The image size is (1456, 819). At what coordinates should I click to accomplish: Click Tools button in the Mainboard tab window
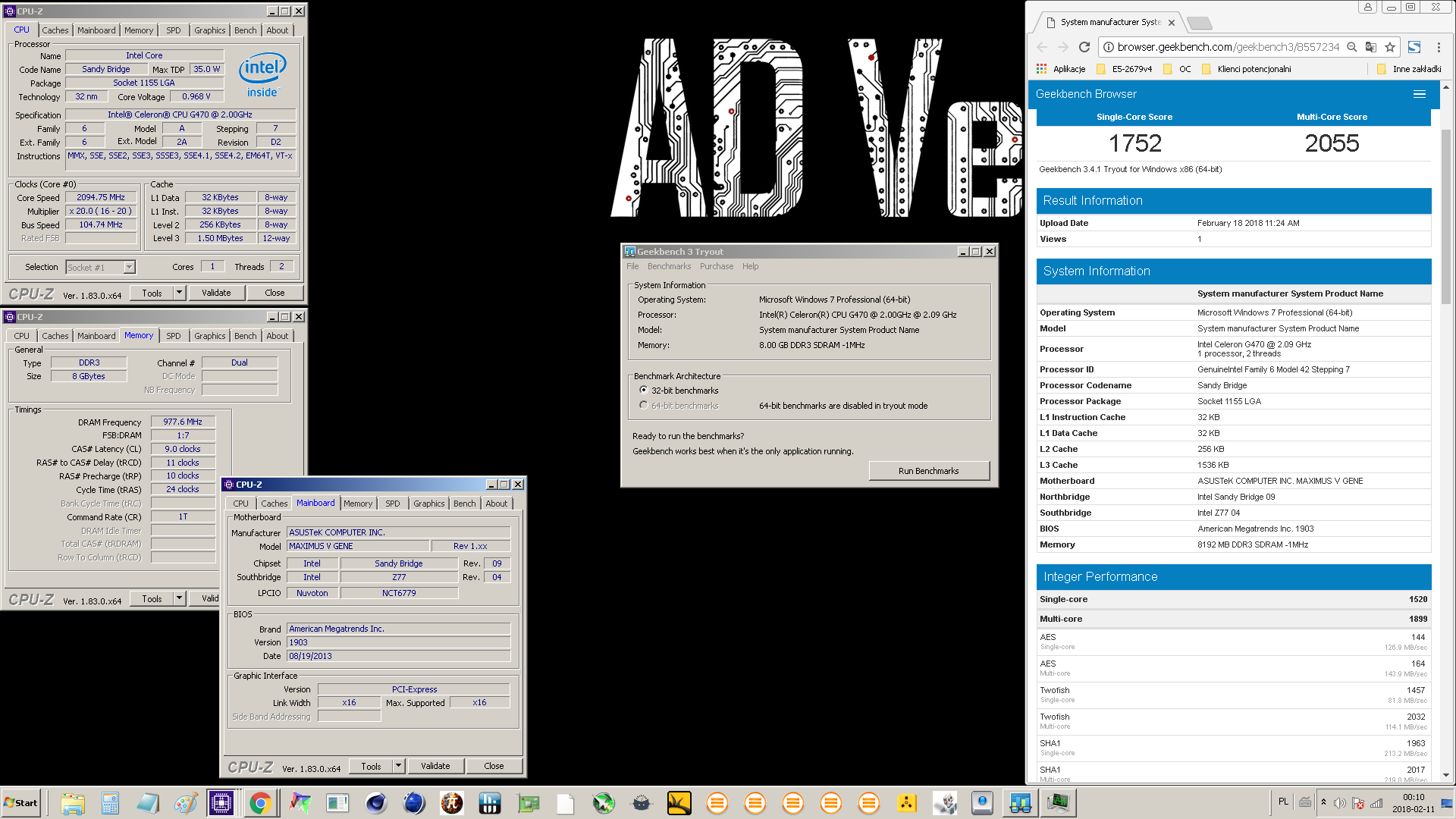(x=371, y=766)
